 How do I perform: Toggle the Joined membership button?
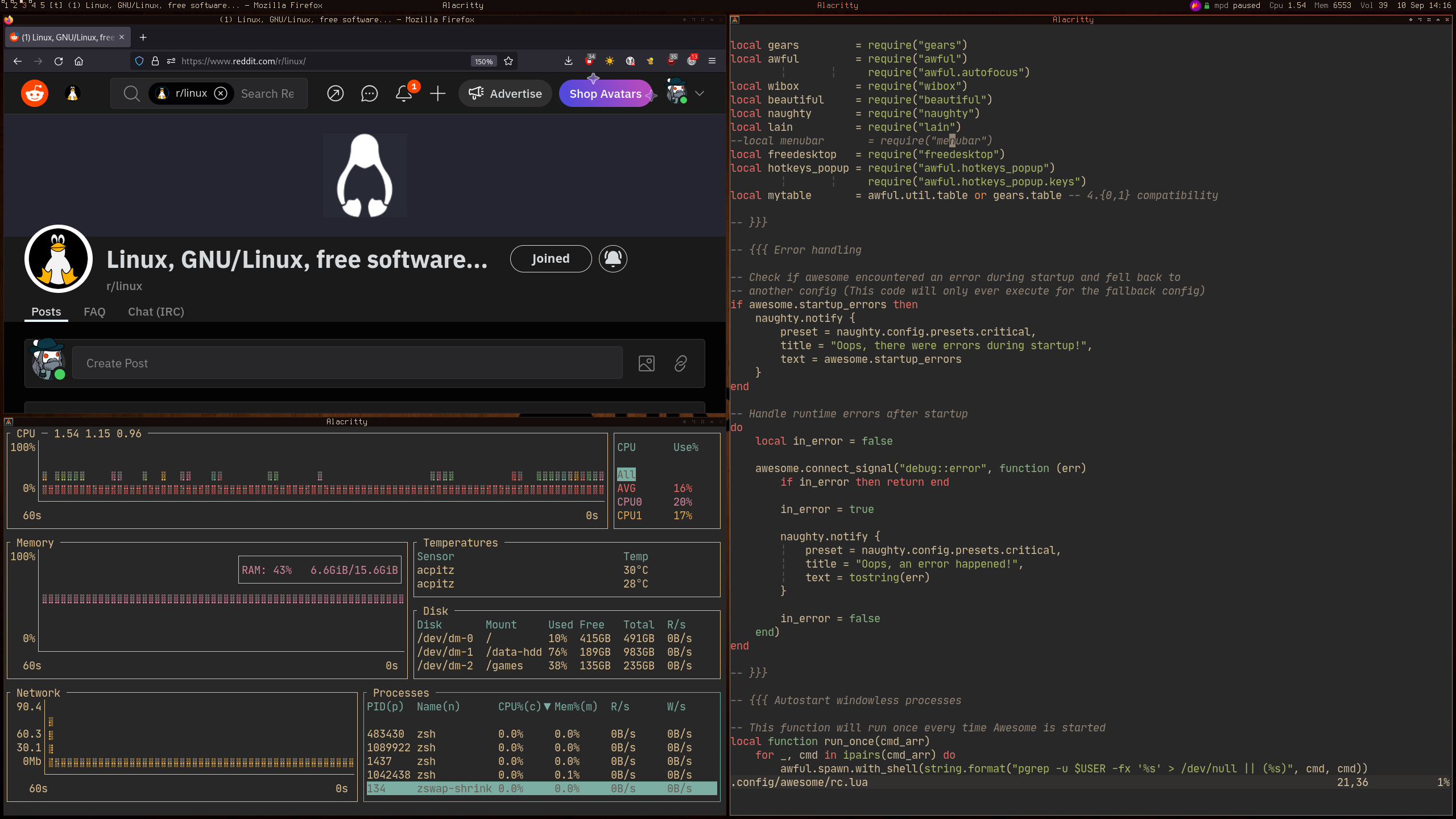click(x=550, y=259)
